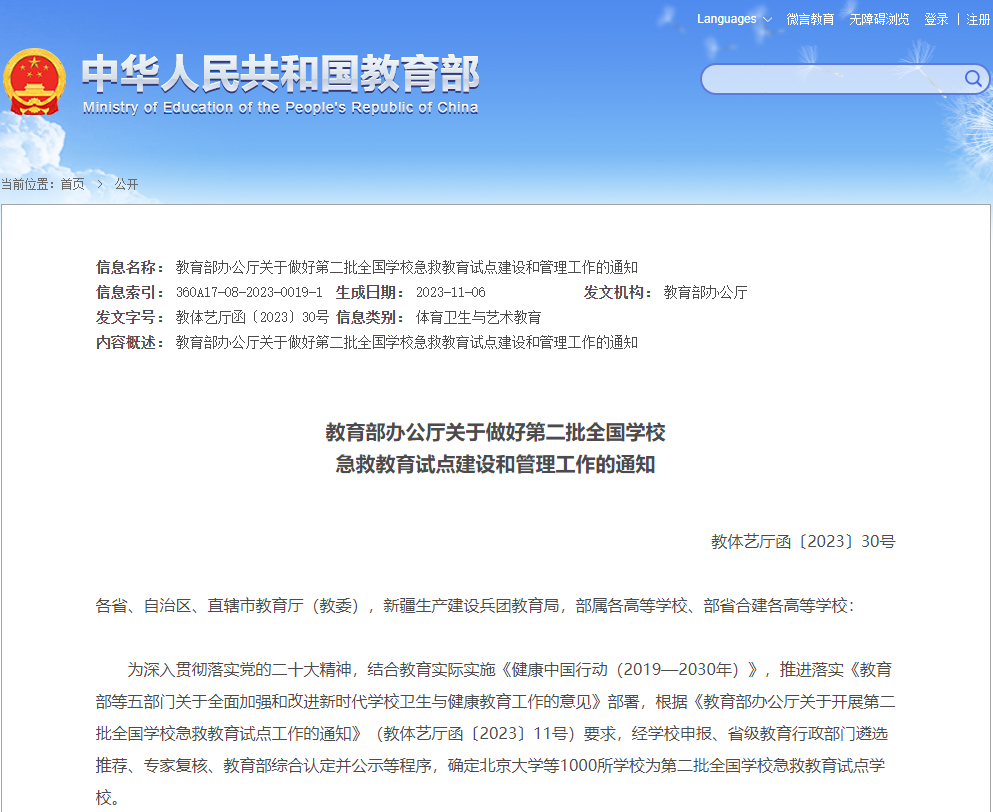Click the 体育卫生与艺术教育 category value
993x812 pixels.
478,317
